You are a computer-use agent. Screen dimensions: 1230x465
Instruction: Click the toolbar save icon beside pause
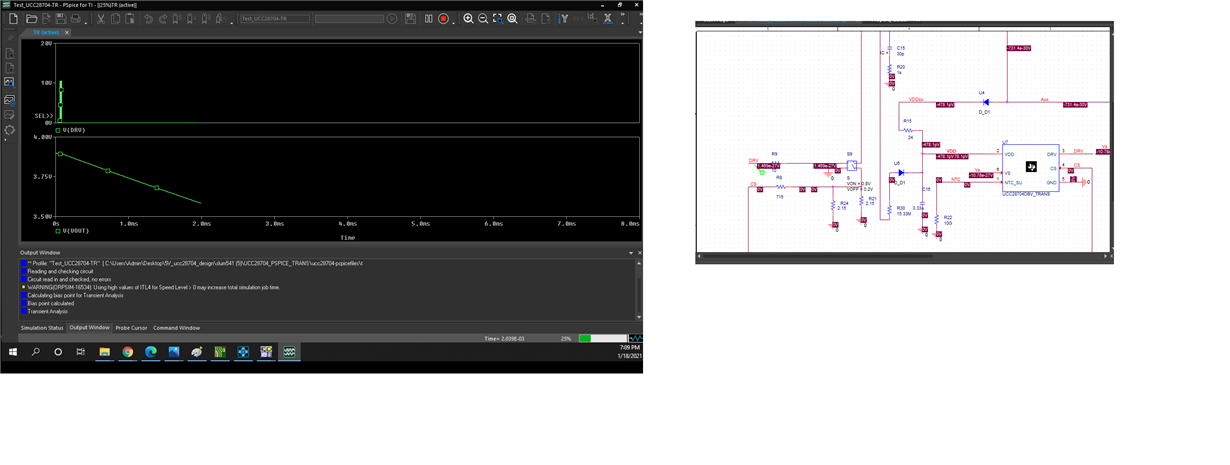pos(410,18)
